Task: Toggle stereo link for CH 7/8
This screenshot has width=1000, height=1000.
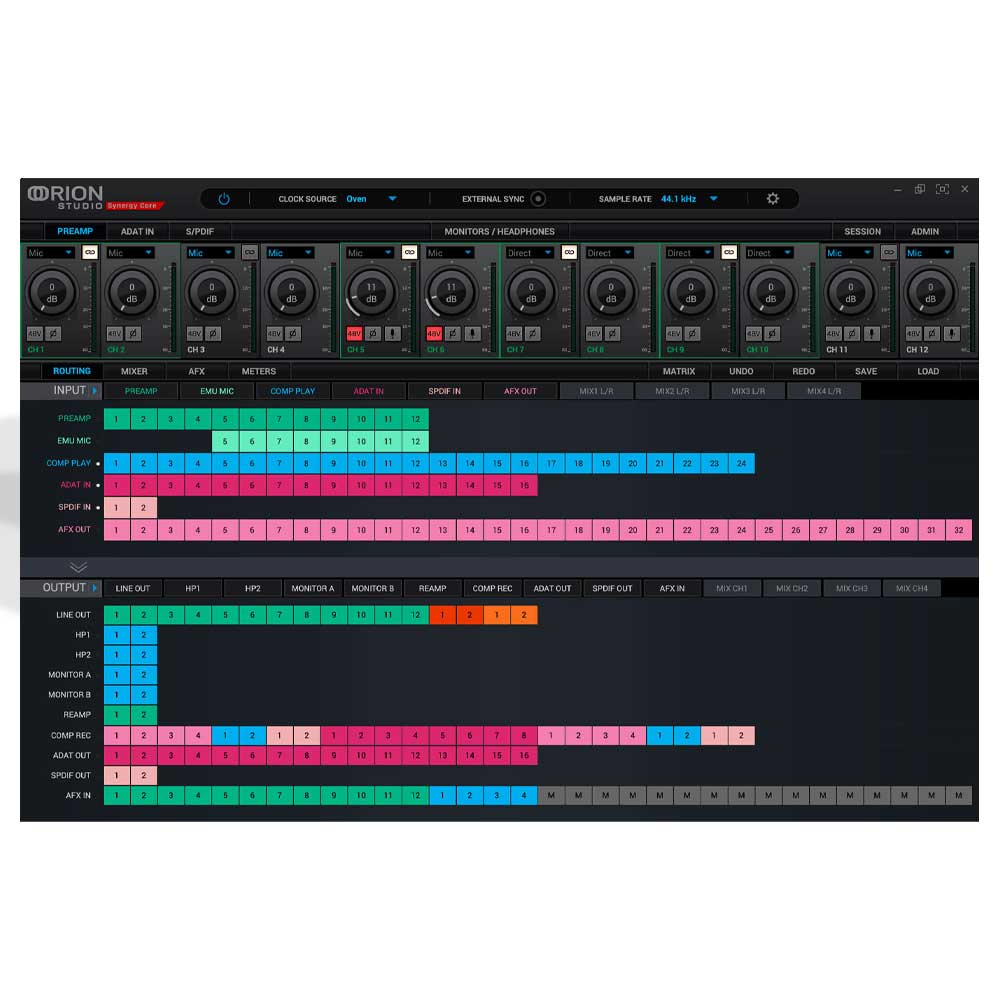Action: coord(569,253)
